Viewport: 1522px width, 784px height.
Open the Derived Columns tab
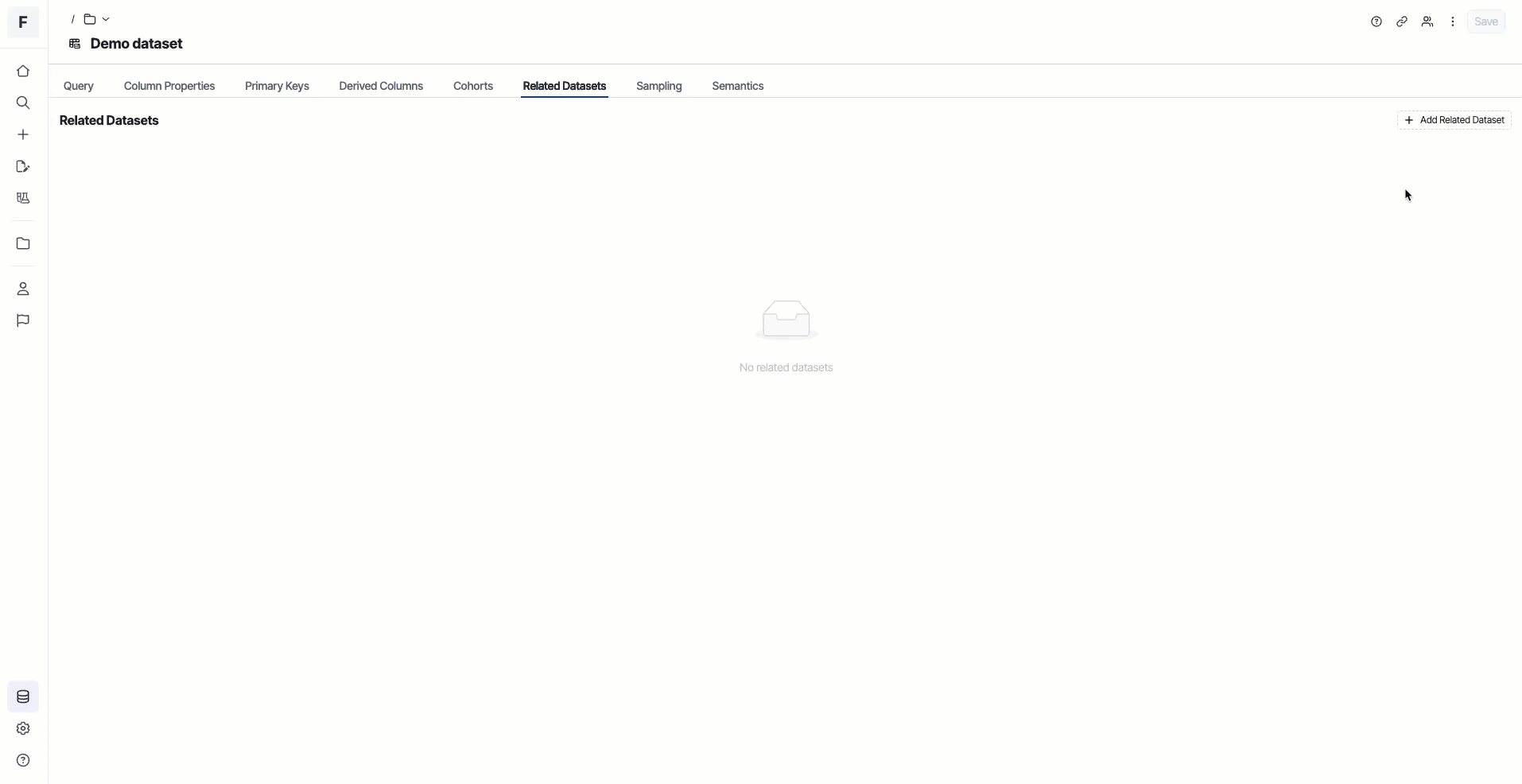pyautogui.click(x=381, y=86)
